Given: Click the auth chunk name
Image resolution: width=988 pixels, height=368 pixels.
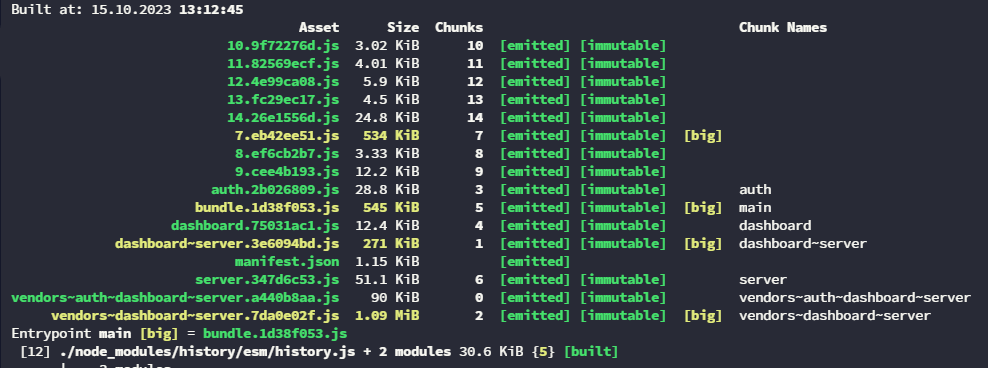Looking at the screenshot, I should pos(755,190).
